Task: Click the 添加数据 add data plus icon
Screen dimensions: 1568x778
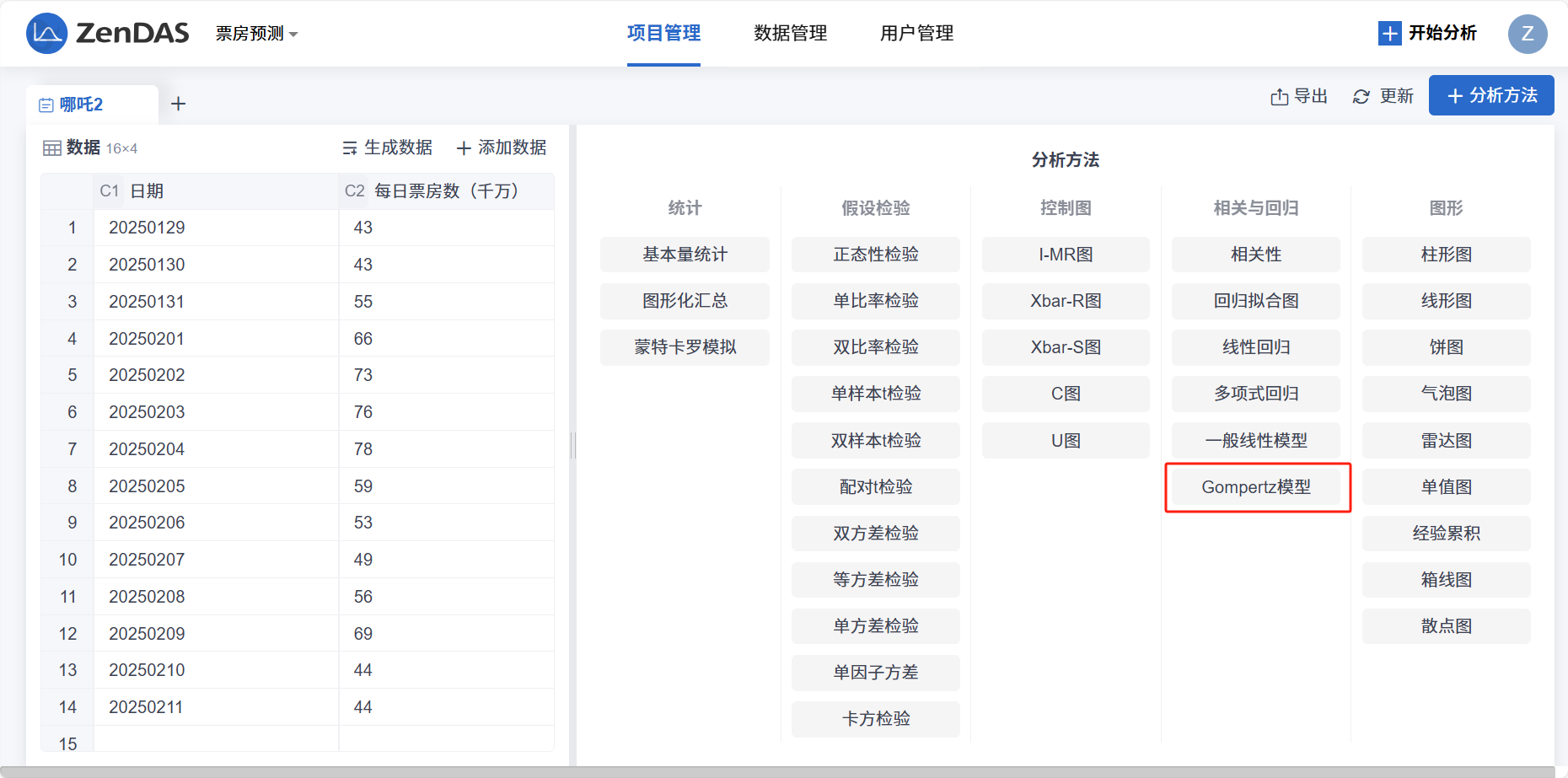Action: click(464, 148)
